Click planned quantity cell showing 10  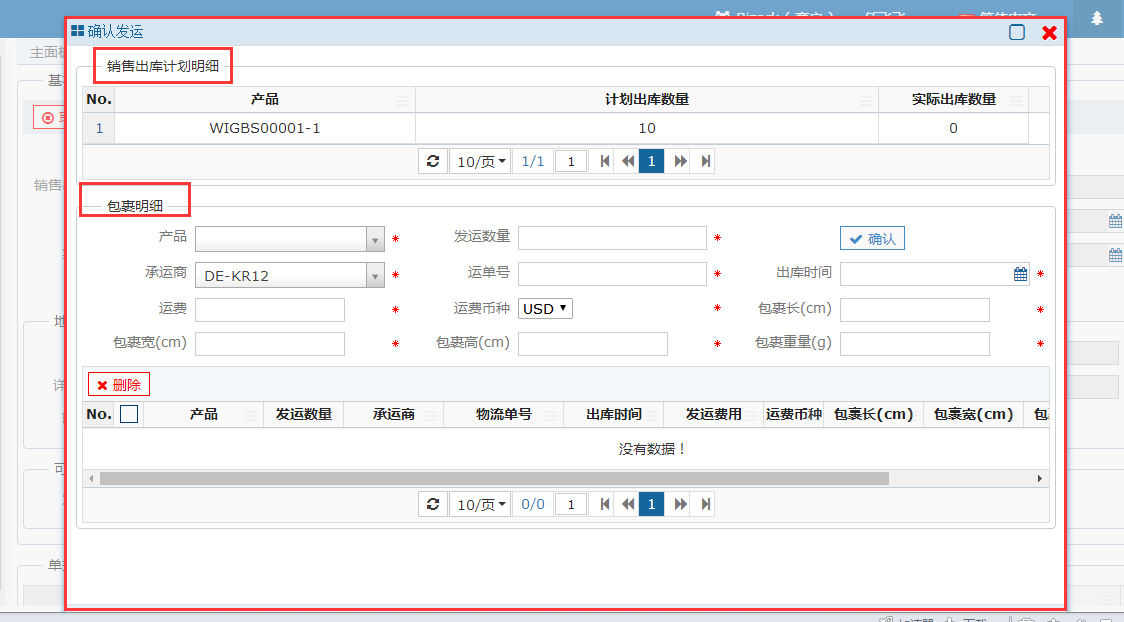click(x=647, y=128)
